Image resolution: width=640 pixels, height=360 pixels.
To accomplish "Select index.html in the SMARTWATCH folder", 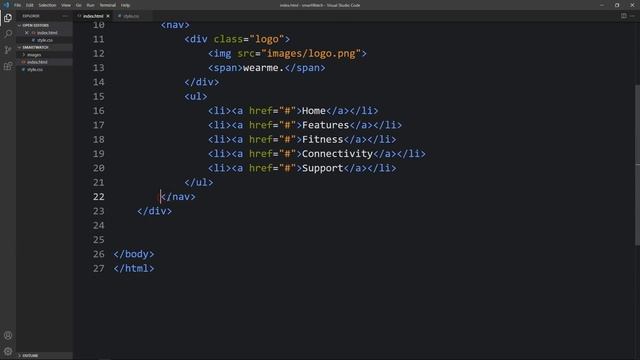I will pos(37,62).
